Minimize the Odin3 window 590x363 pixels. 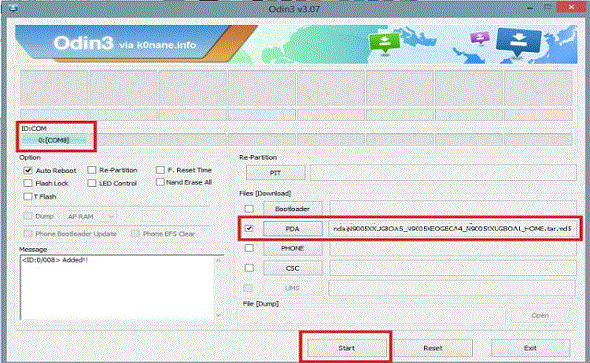pos(530,7)
